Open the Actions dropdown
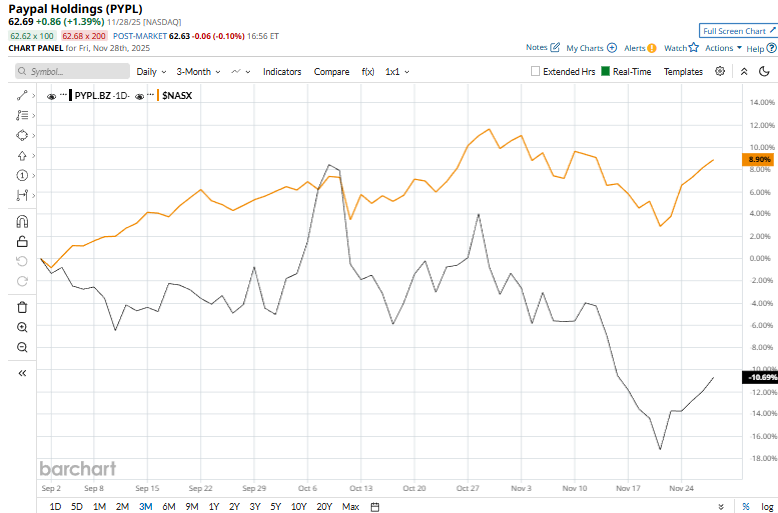Image resolution: width=778 pixels, height=513 pixels. 723,48
